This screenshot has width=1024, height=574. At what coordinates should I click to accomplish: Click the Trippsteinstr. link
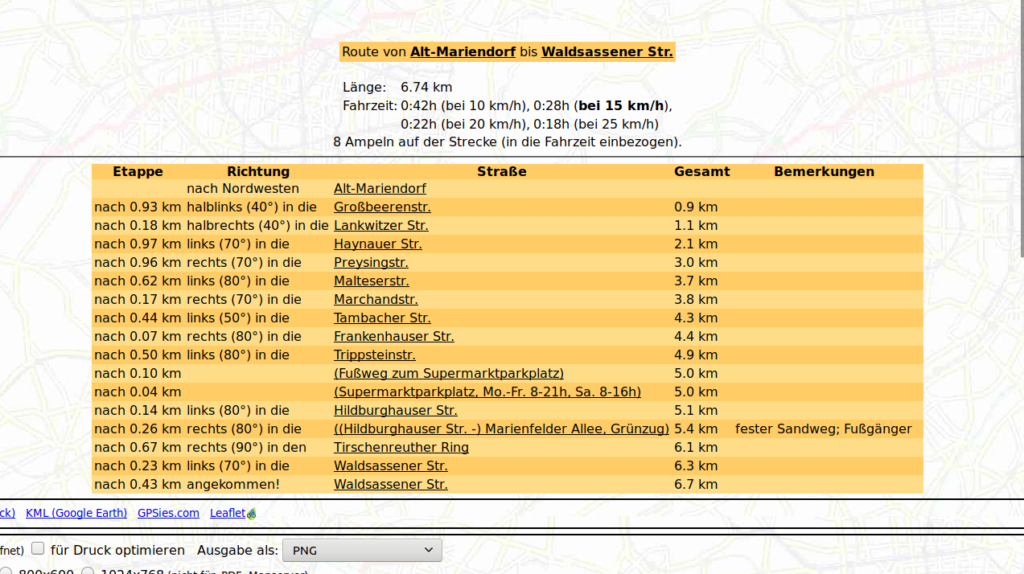pyautogui.click(x=374, y=355)
